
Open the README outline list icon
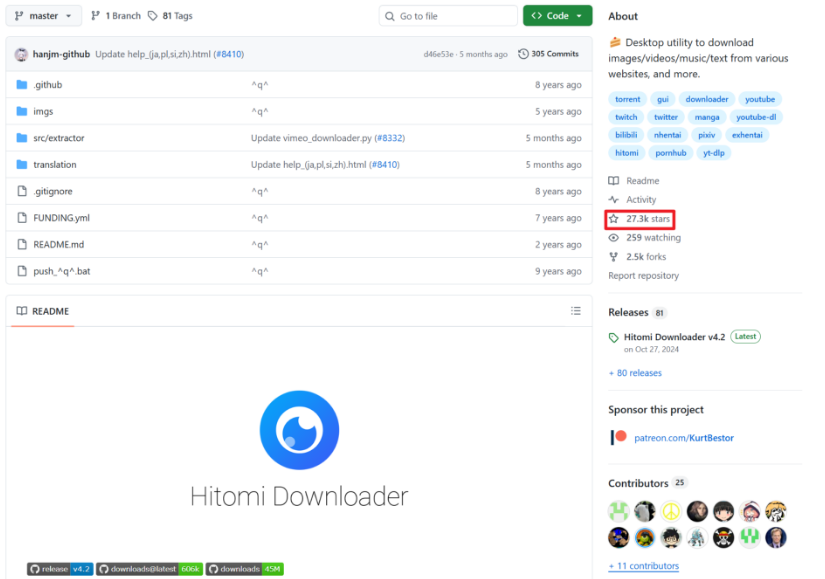pyautogui.click(x=575, y=311)
